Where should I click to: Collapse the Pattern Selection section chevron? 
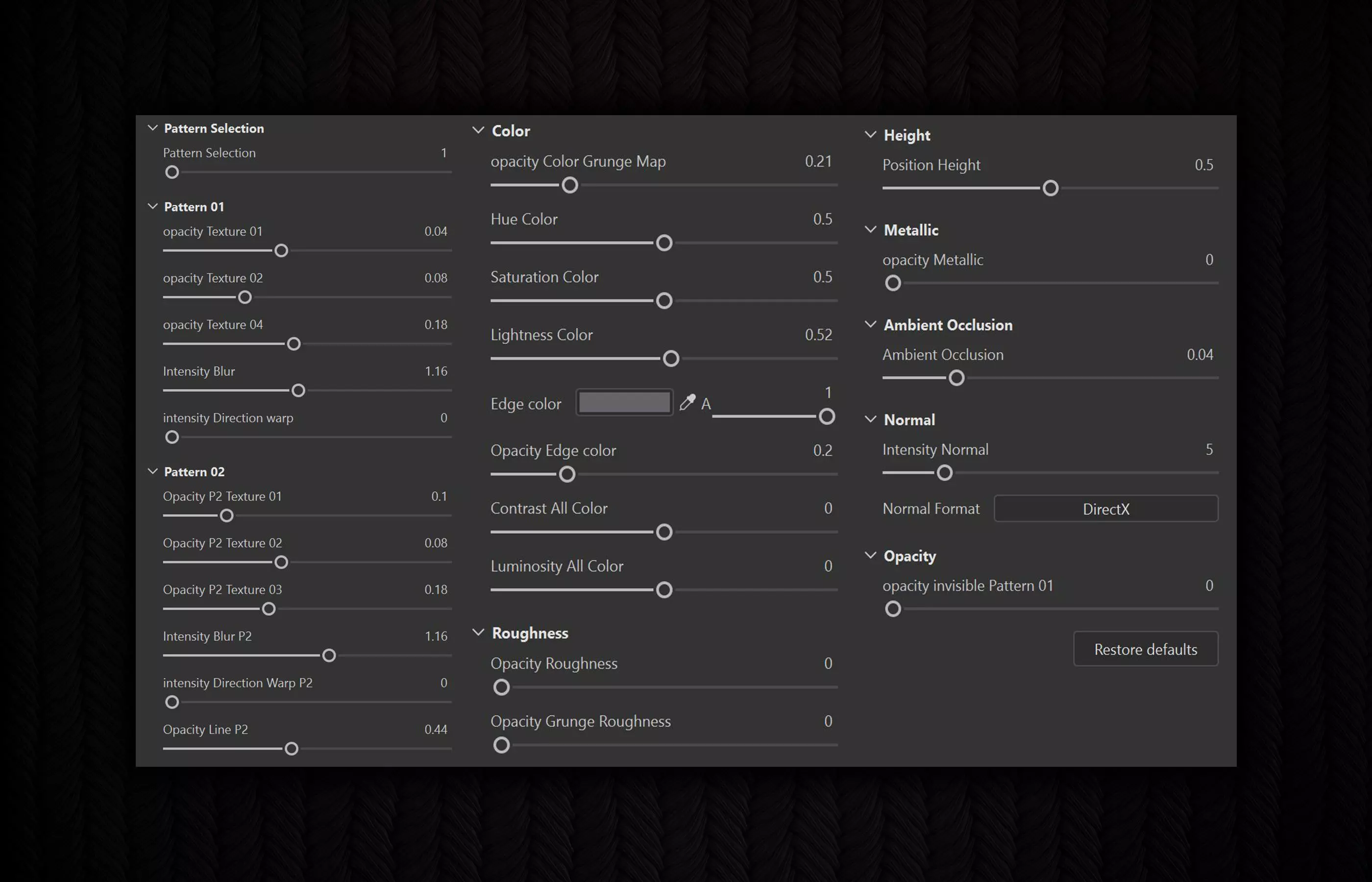click(x=152, y=128)
